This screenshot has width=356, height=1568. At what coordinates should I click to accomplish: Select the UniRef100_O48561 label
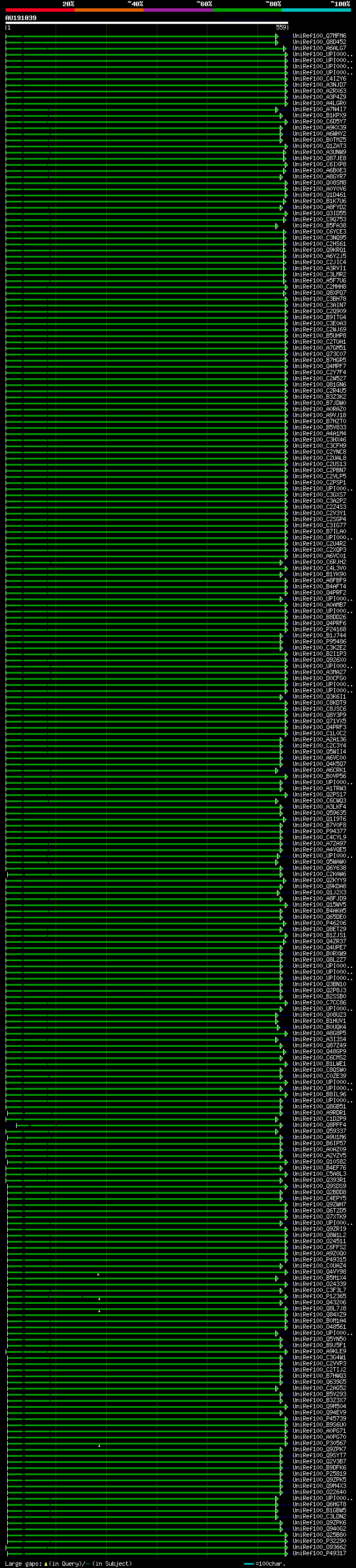(319, 1327)
